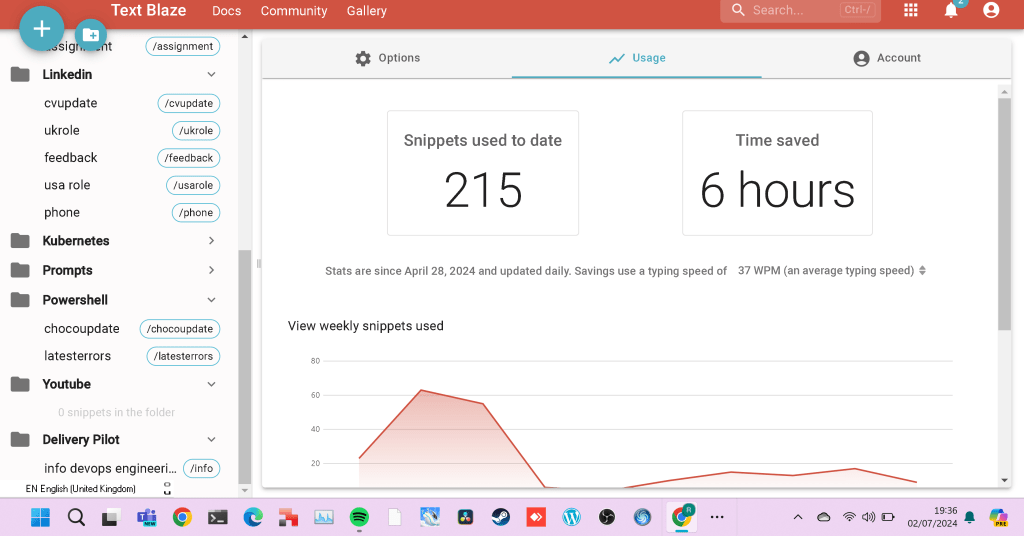Open Microsoft Teams from taskbar
1024x536 pixels.
coord(146,518)
